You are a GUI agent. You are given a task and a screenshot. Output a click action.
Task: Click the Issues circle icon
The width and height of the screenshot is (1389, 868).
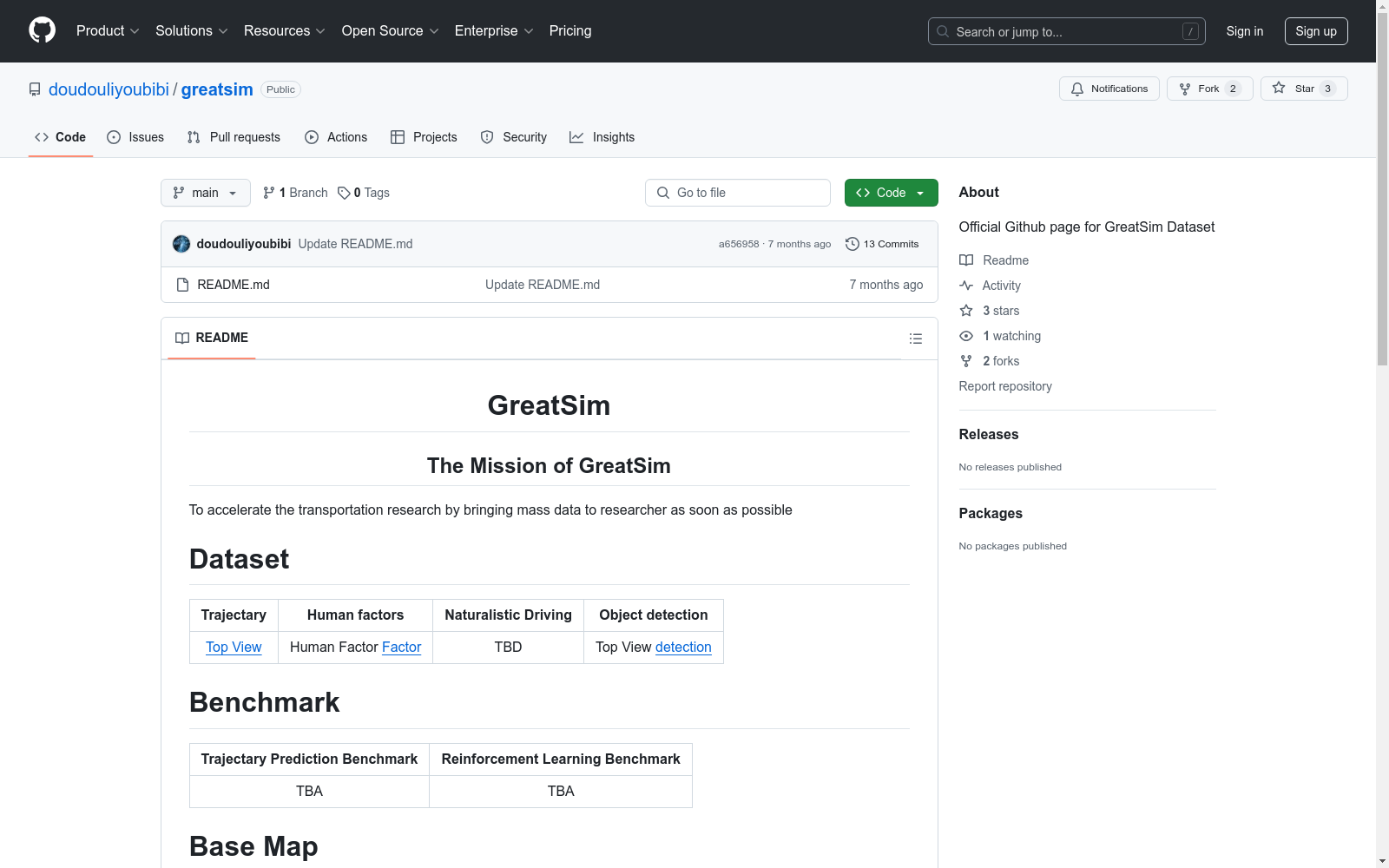114,137
